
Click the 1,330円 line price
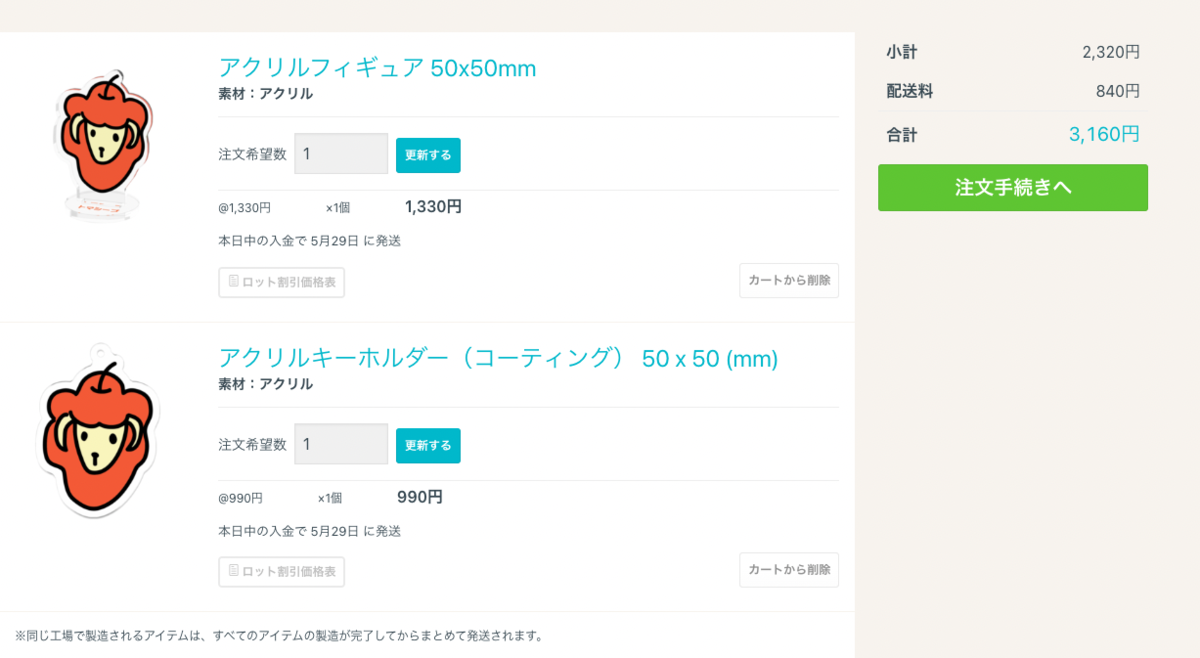[x=433, y=207]
